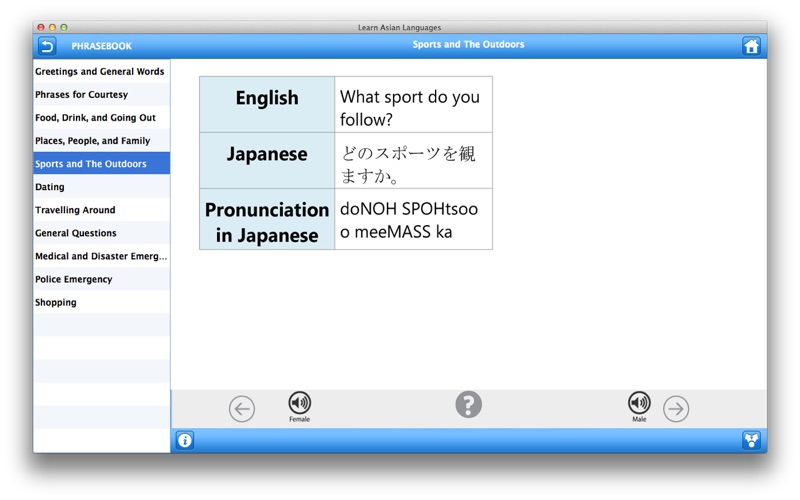
Task: Go to the previous phrase arrow
Action: pyautogui.click(x=242, y=409)
